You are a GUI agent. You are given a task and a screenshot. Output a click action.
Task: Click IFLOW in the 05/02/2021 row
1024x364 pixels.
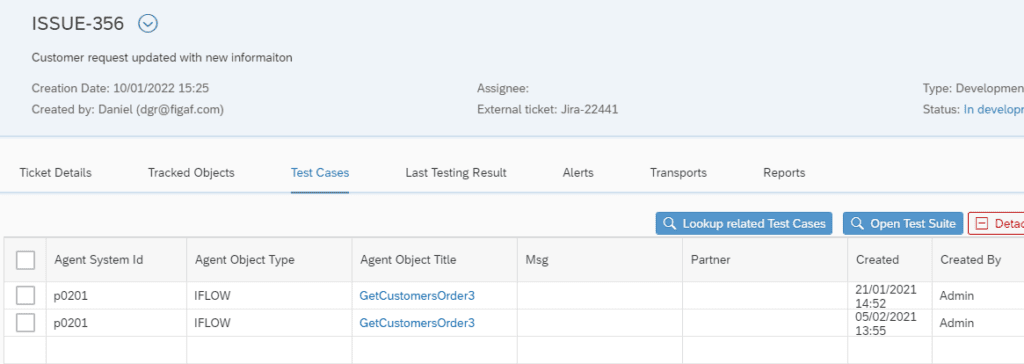click(x=212, y=323)
